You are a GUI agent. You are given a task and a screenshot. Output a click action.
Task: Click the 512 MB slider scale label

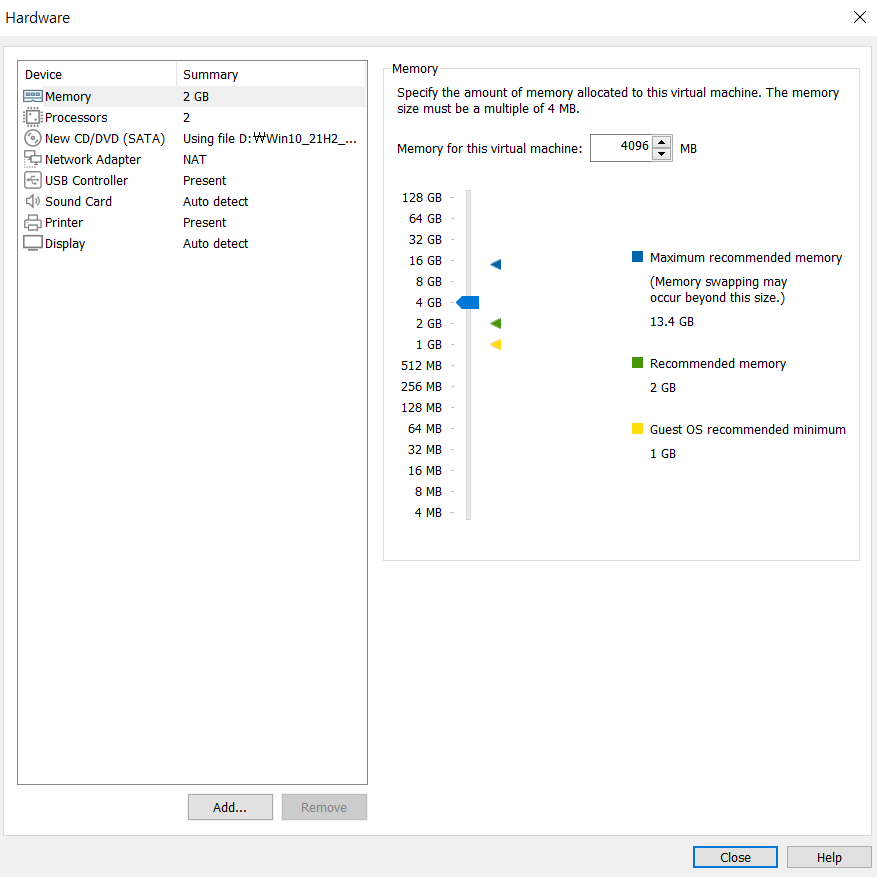point(421,366)
